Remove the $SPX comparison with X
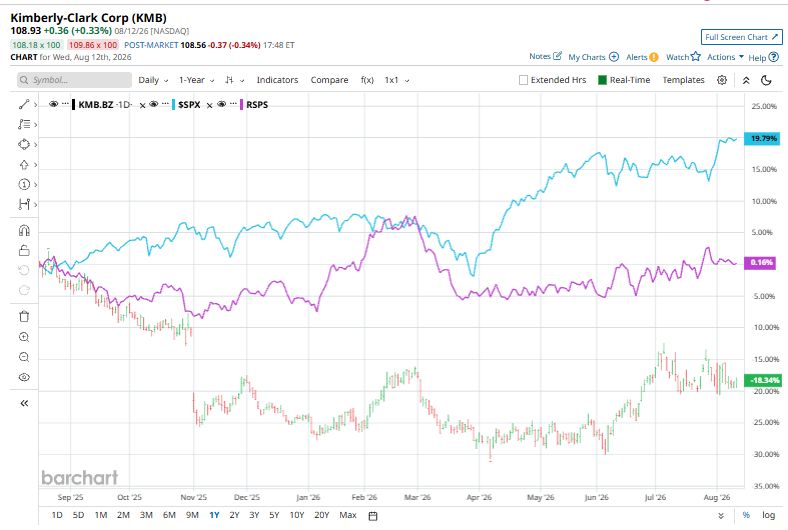Viewport: 788px width, 530px height. [x=210, y=105]
